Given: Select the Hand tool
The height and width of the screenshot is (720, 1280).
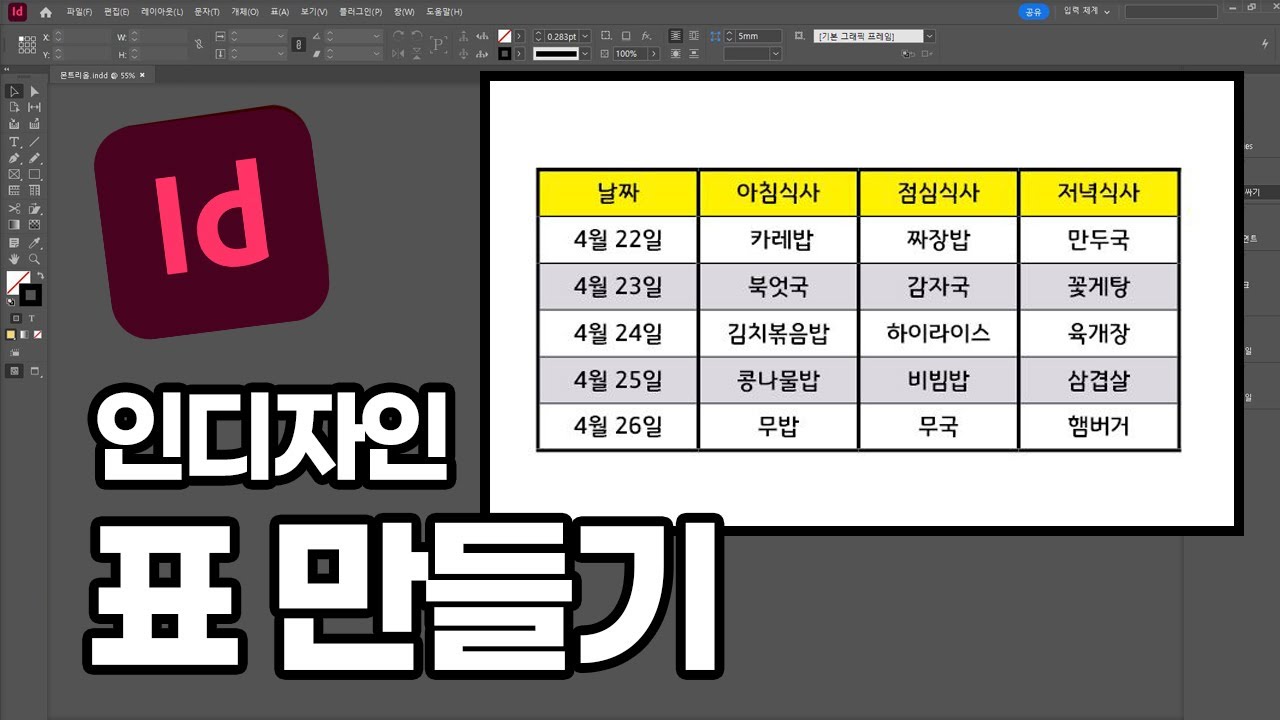Looking at the screenshot, I should [14, 259].
